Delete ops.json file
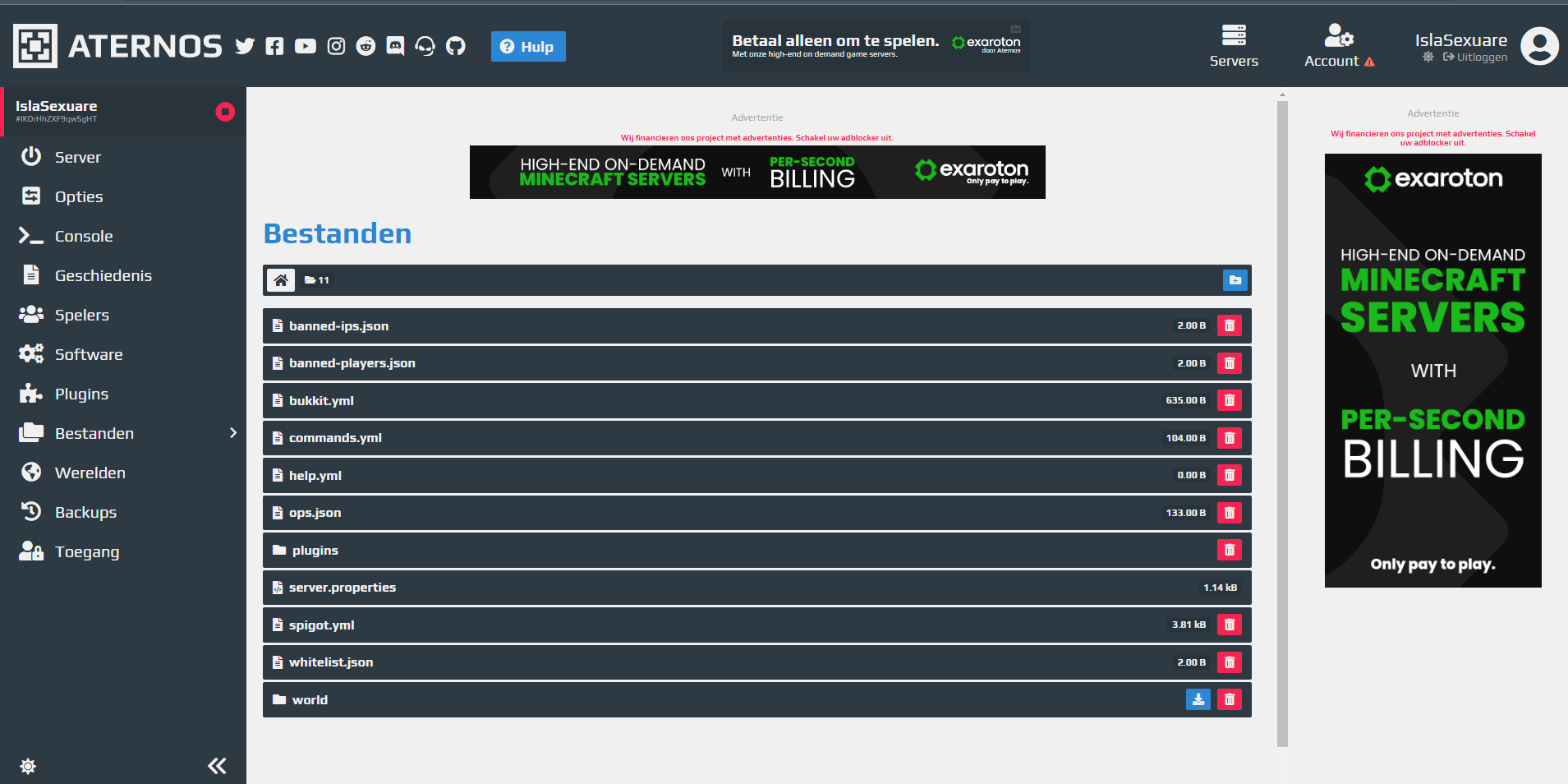Image resolution: width=1568 pixels, height=784 pixels. 1230,513
